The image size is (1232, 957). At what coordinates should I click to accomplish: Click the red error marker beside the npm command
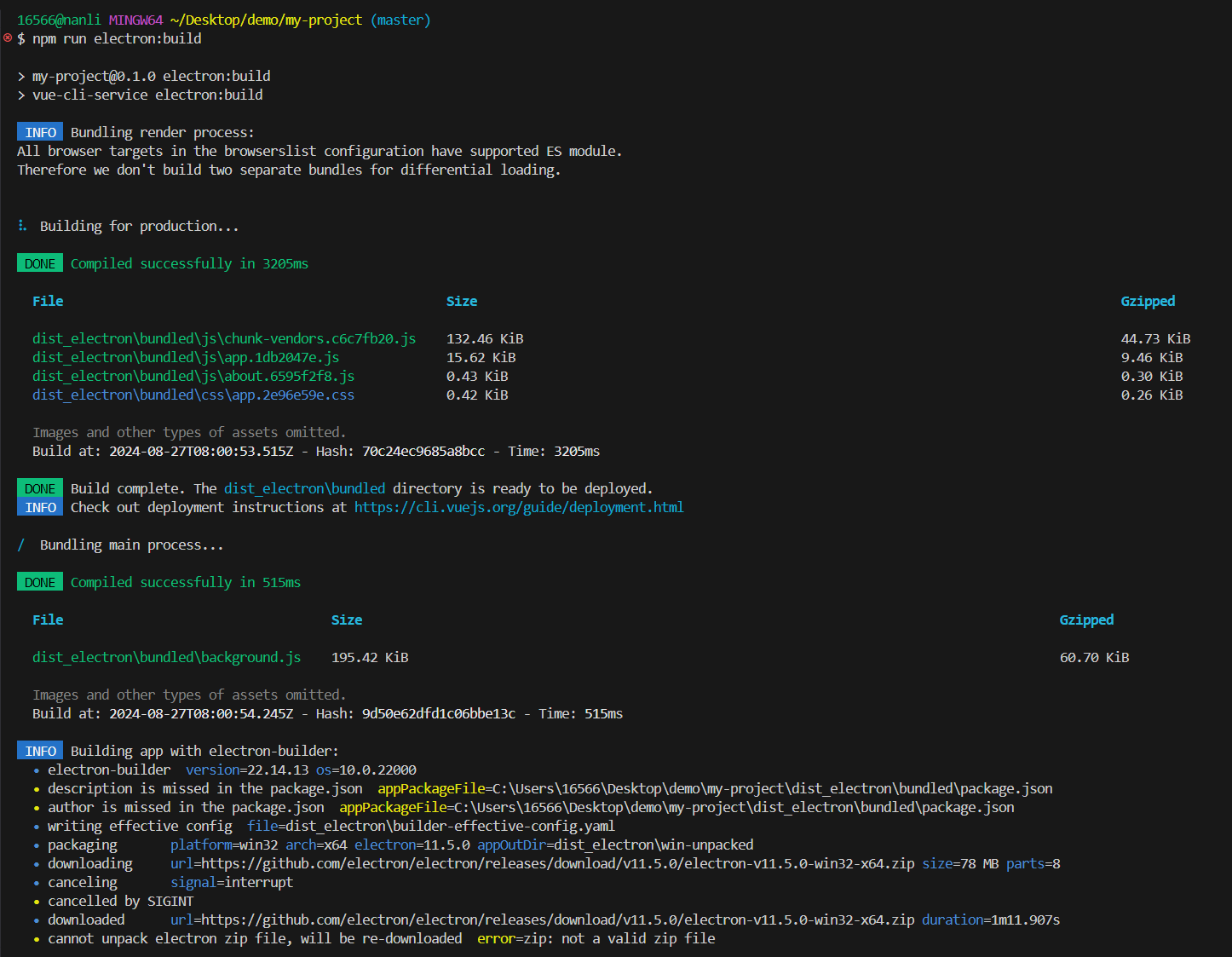tap(8, 37)
